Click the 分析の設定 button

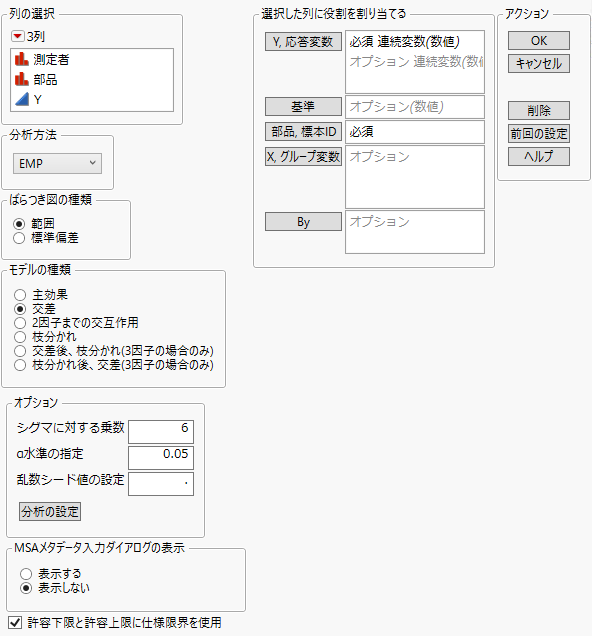[x=50, y=511]
